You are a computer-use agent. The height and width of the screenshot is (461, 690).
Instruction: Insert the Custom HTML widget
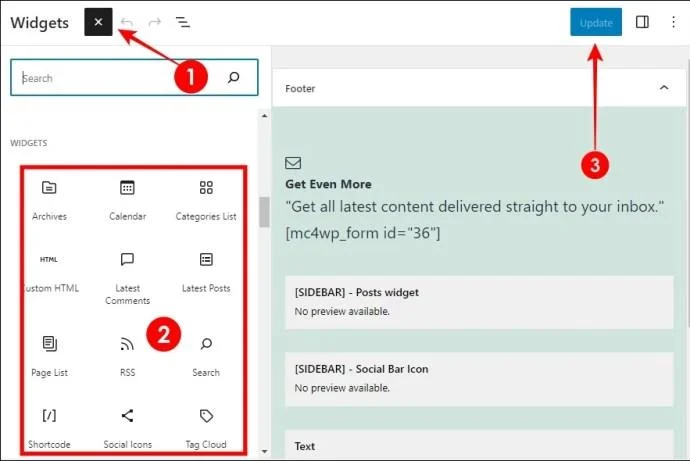(x=50, y=273)
